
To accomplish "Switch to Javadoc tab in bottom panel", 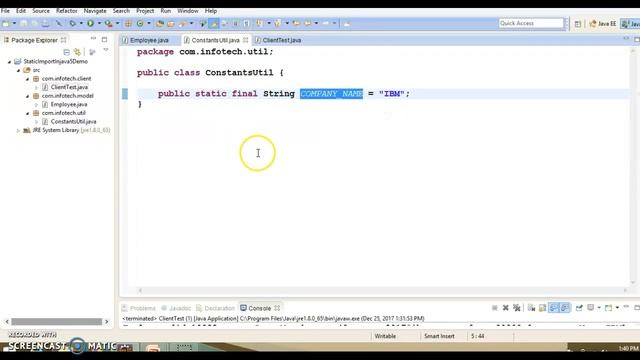I will click(176, 308).
